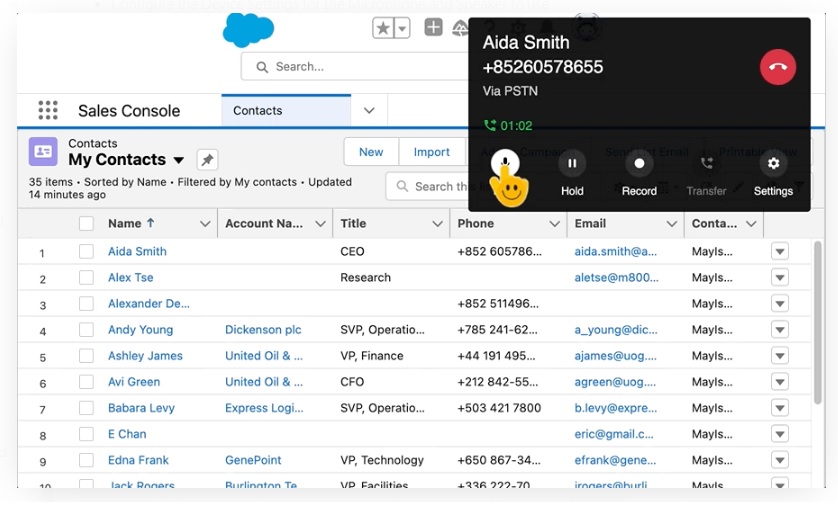Open the App Launcher dots grid
This screenshot has width=838, height=507.
(x=48, y=110)
